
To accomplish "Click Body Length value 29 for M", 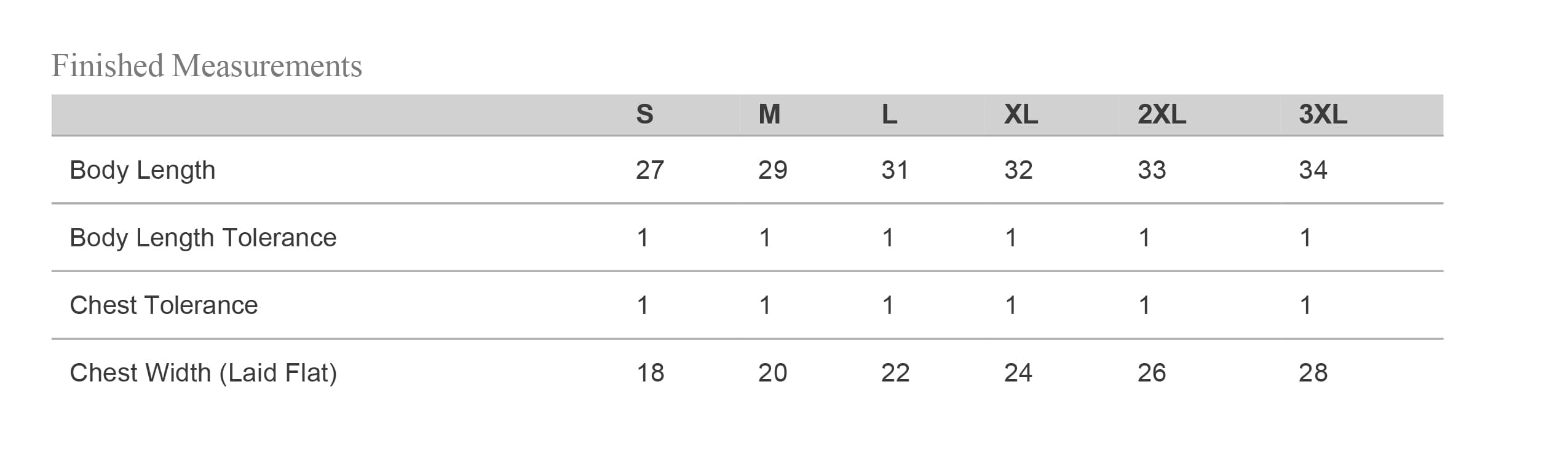I will click(x=772, y=170).
